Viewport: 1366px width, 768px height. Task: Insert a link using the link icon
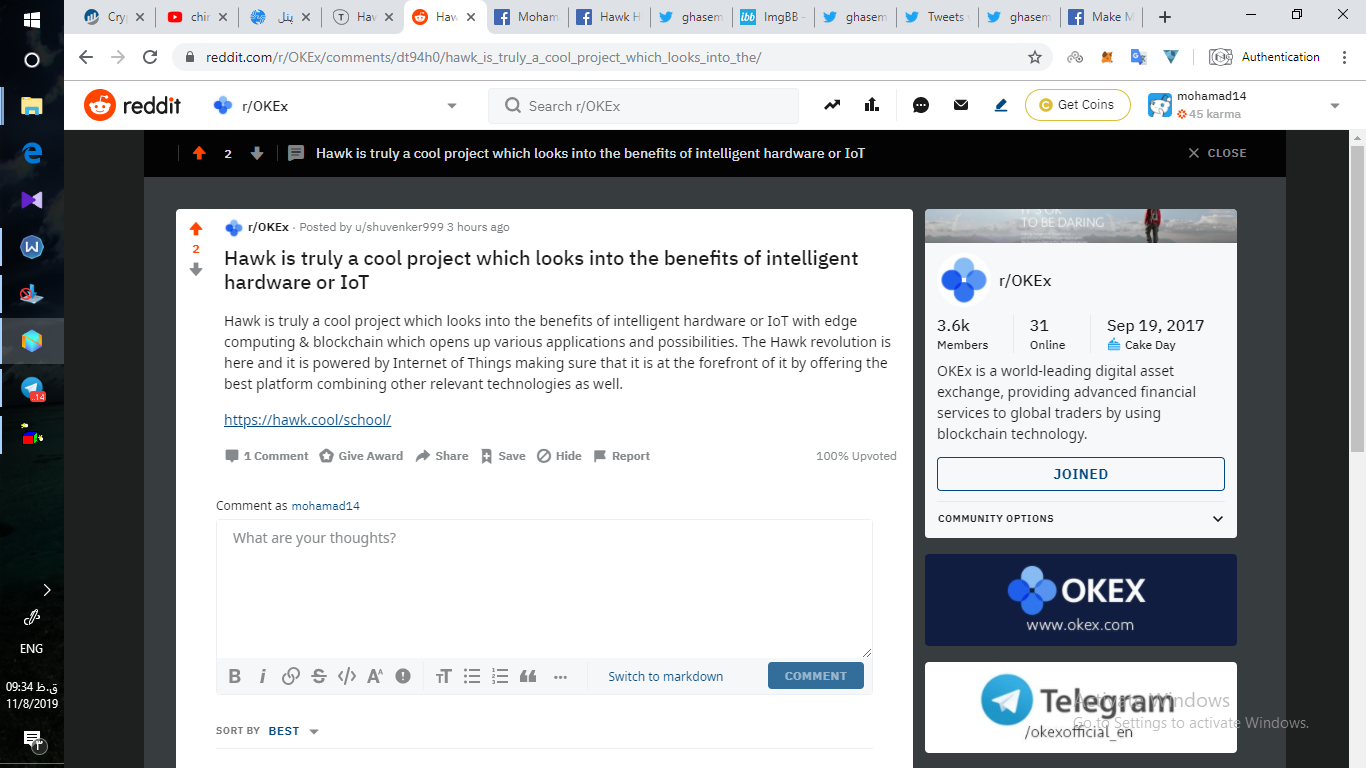[291, 676]
